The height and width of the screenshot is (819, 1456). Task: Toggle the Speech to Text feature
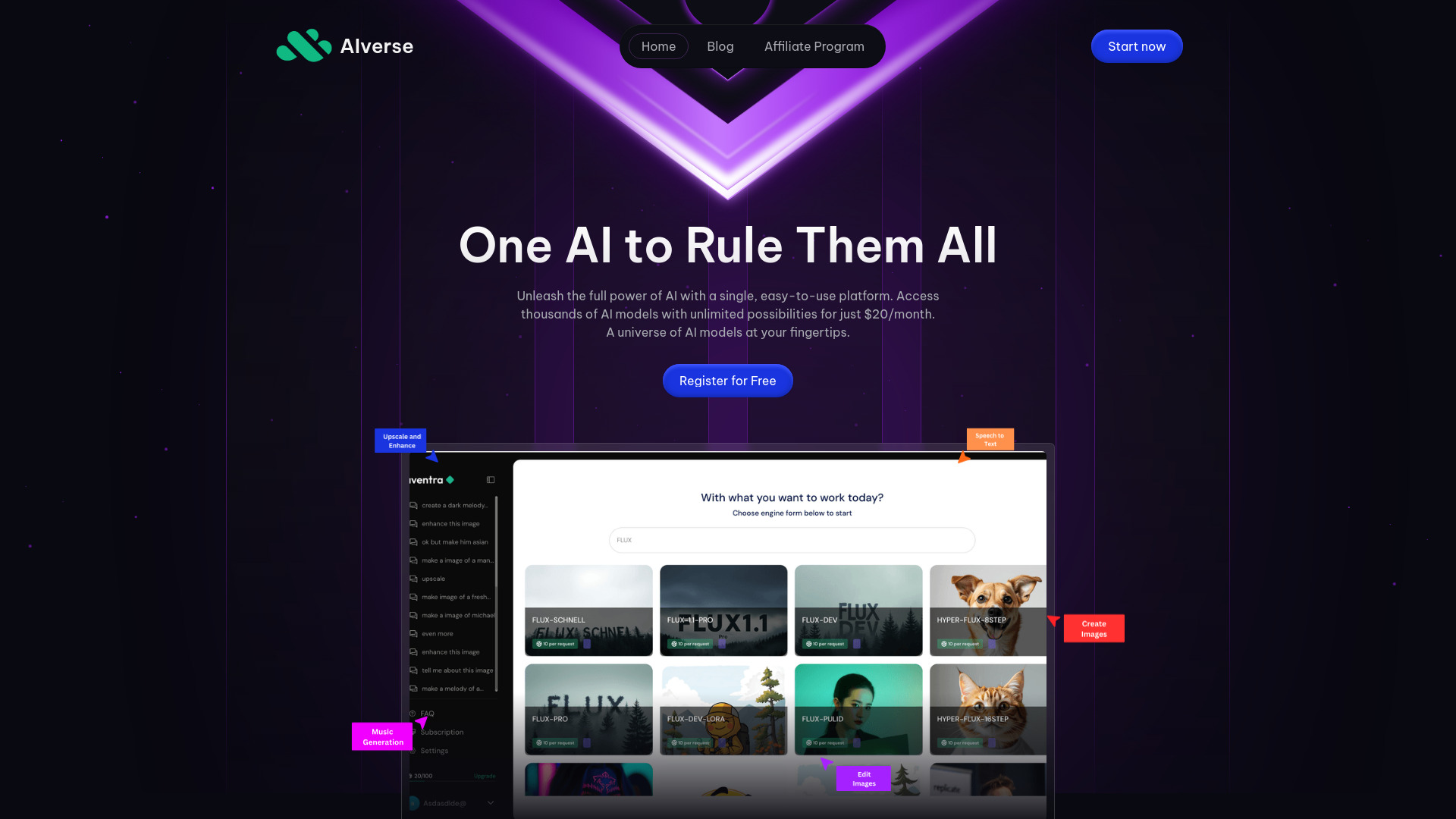click(990, 440)
